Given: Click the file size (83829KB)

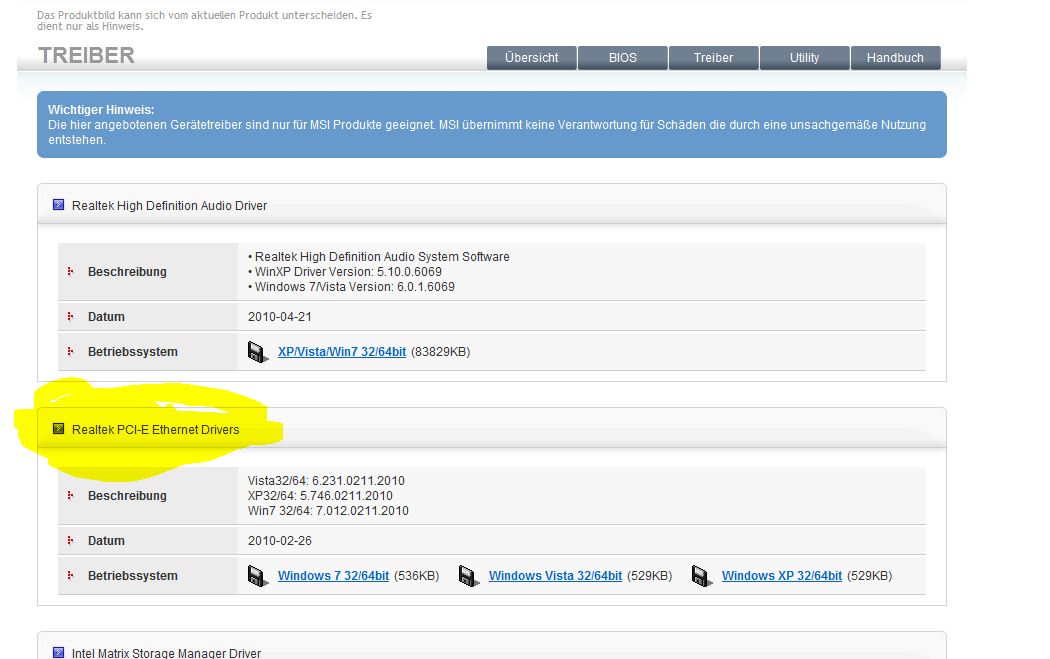Looking at the screenshot, I should pyautogui.click(x=441, y=352).
